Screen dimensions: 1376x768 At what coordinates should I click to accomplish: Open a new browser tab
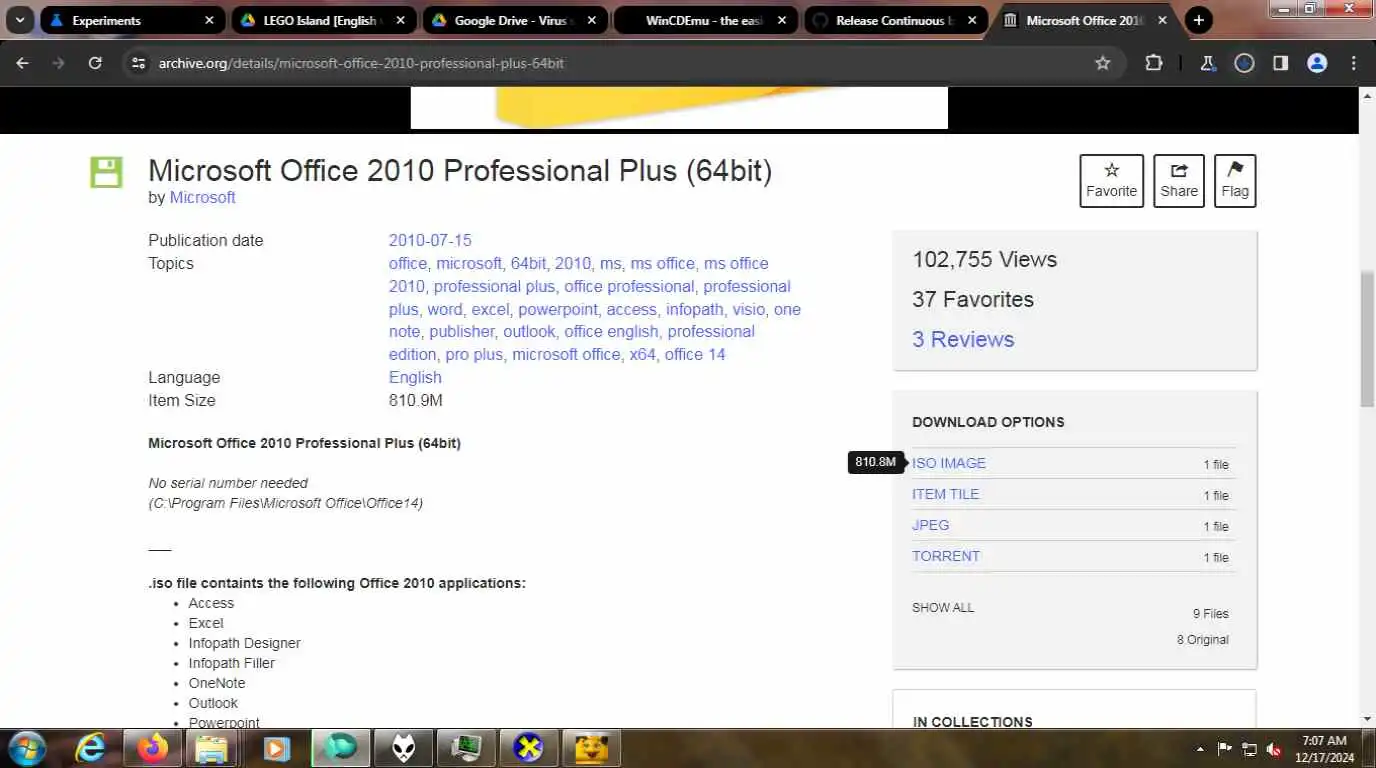[1198, 20]
